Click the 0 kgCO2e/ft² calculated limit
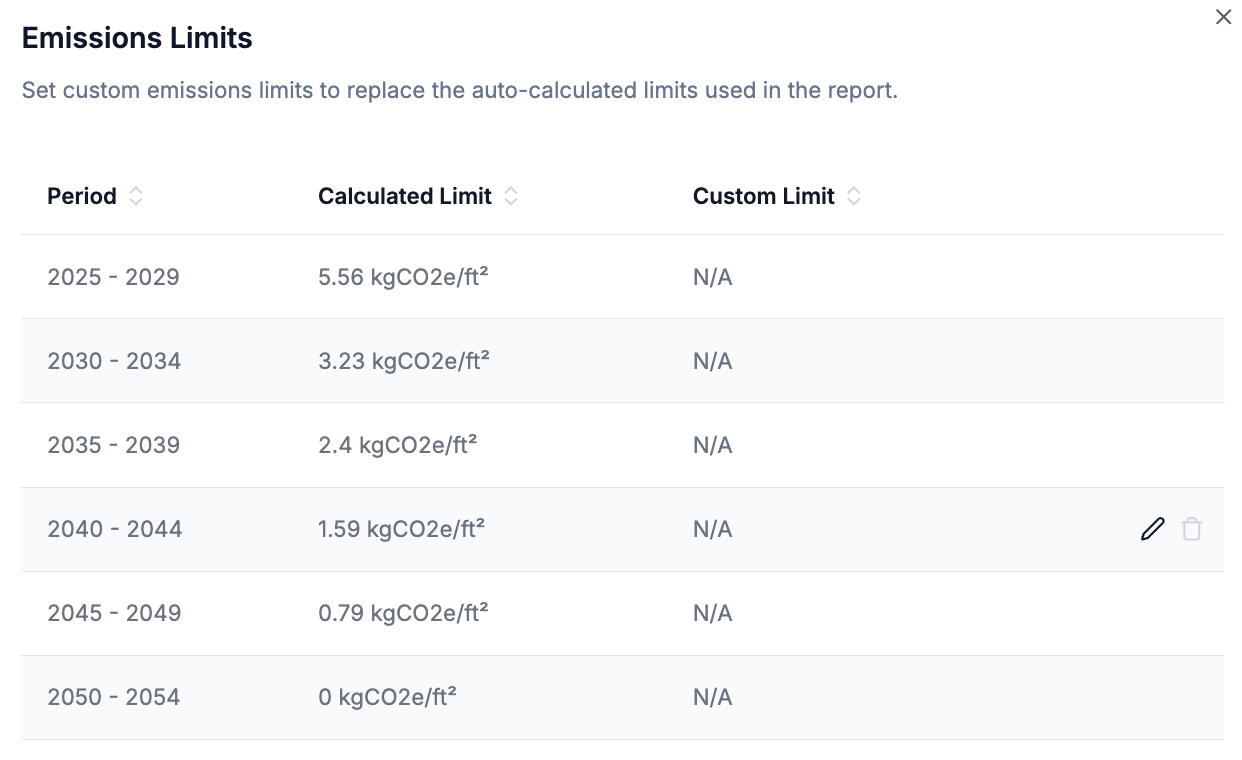The image size is (1242, 760). click(x=387, y=697)
